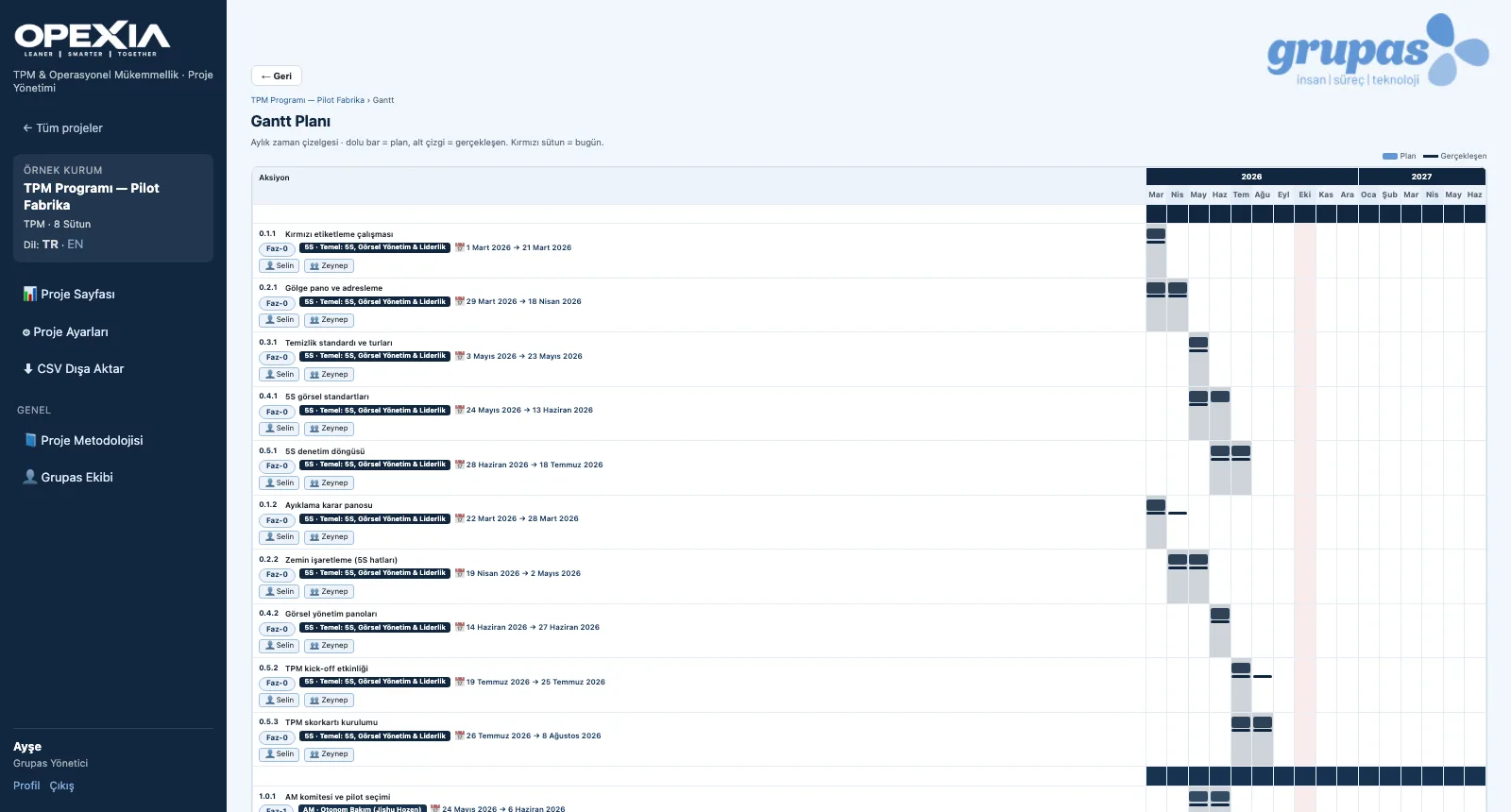Open the Profil link
Screen dimensions: 1511x812
tap(26, 786)
